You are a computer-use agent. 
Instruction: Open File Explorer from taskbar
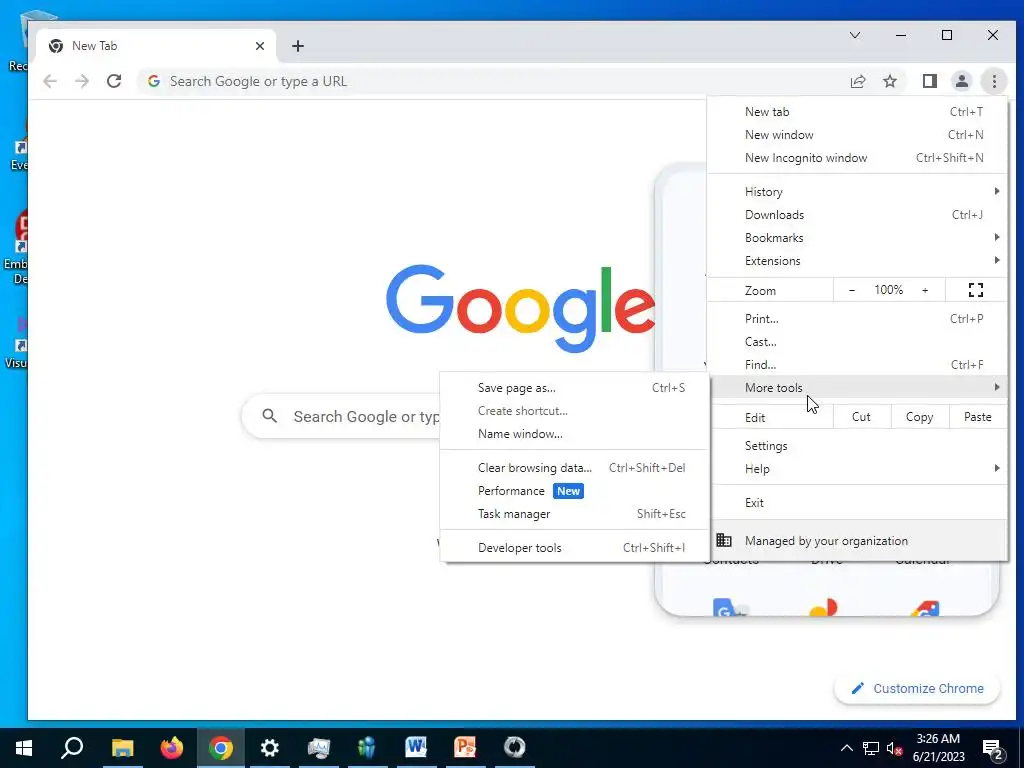point(122,747)
